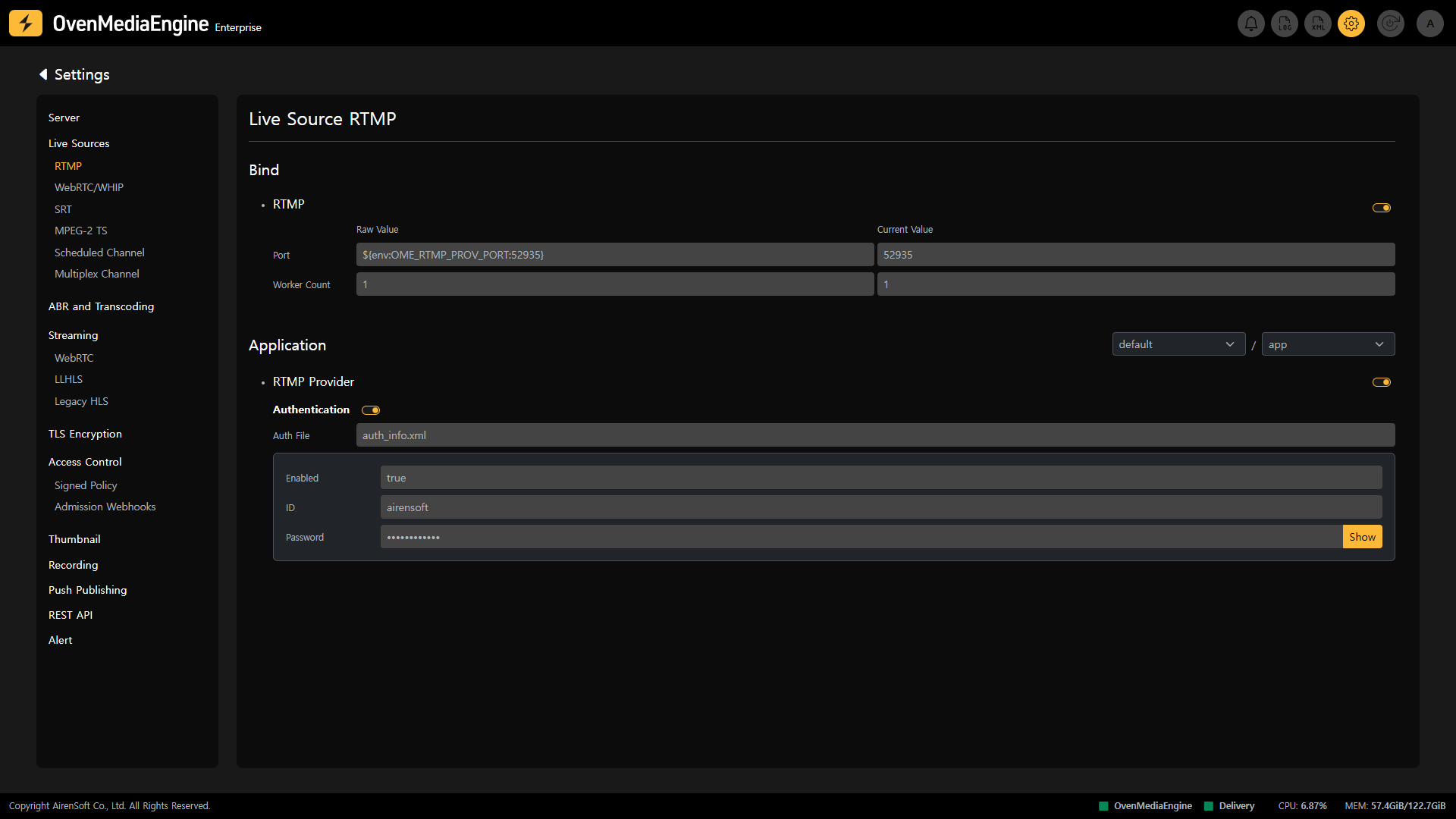
Task: Open the LOG file viewer icon
Action: [1285, 24]
